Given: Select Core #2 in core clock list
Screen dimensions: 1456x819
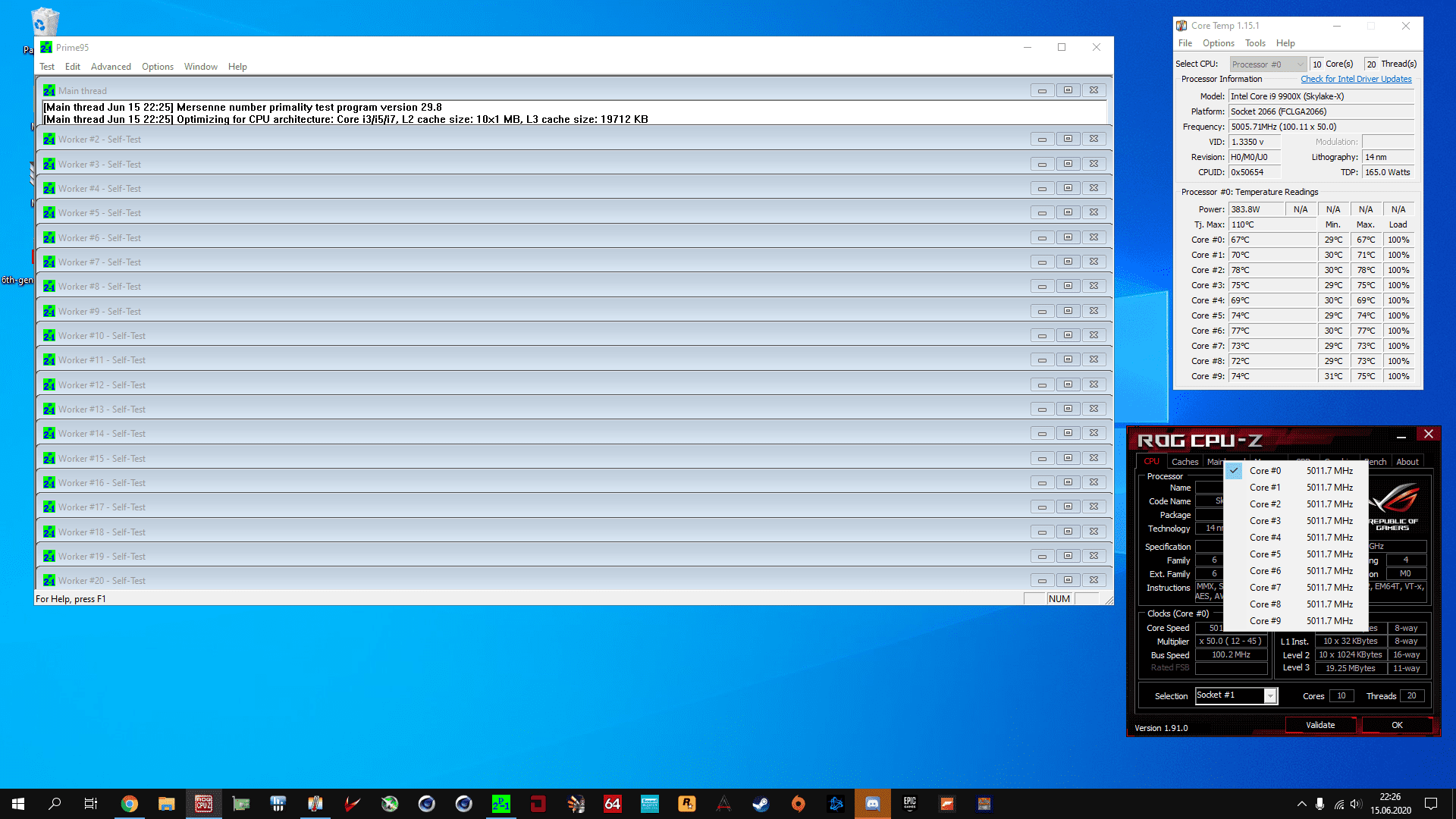Looking at the screenshot, I should tap(1297, 504).
